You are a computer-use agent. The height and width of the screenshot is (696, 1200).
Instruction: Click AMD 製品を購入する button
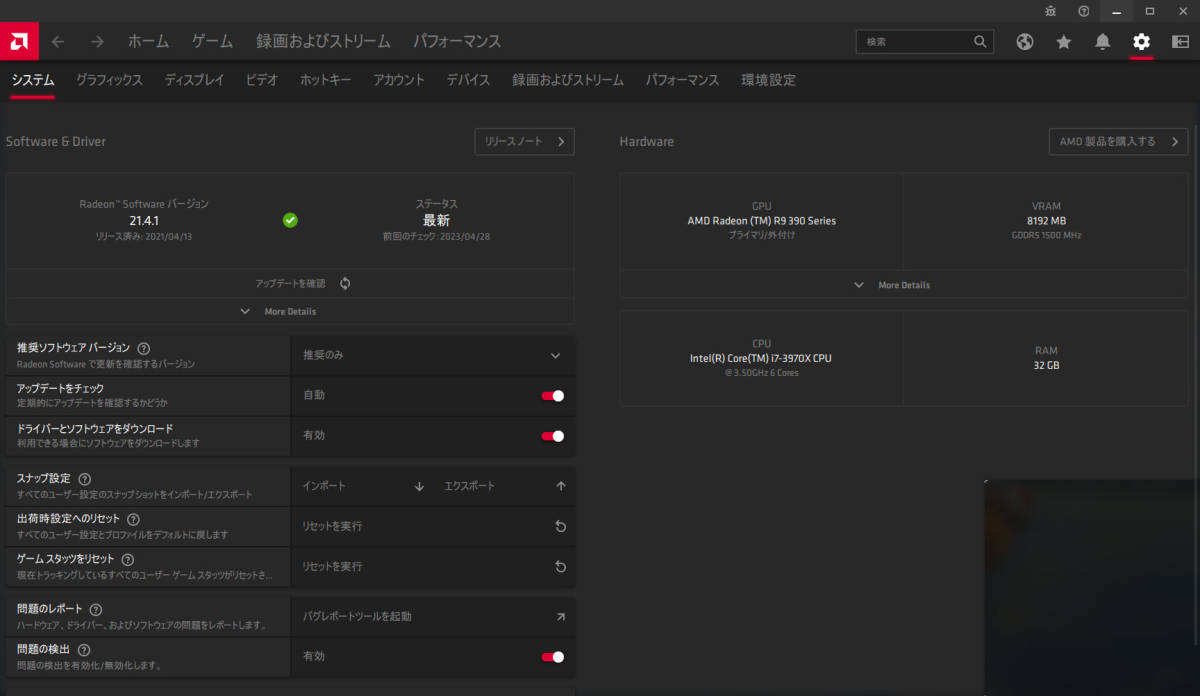click(x=1119, y=141)
